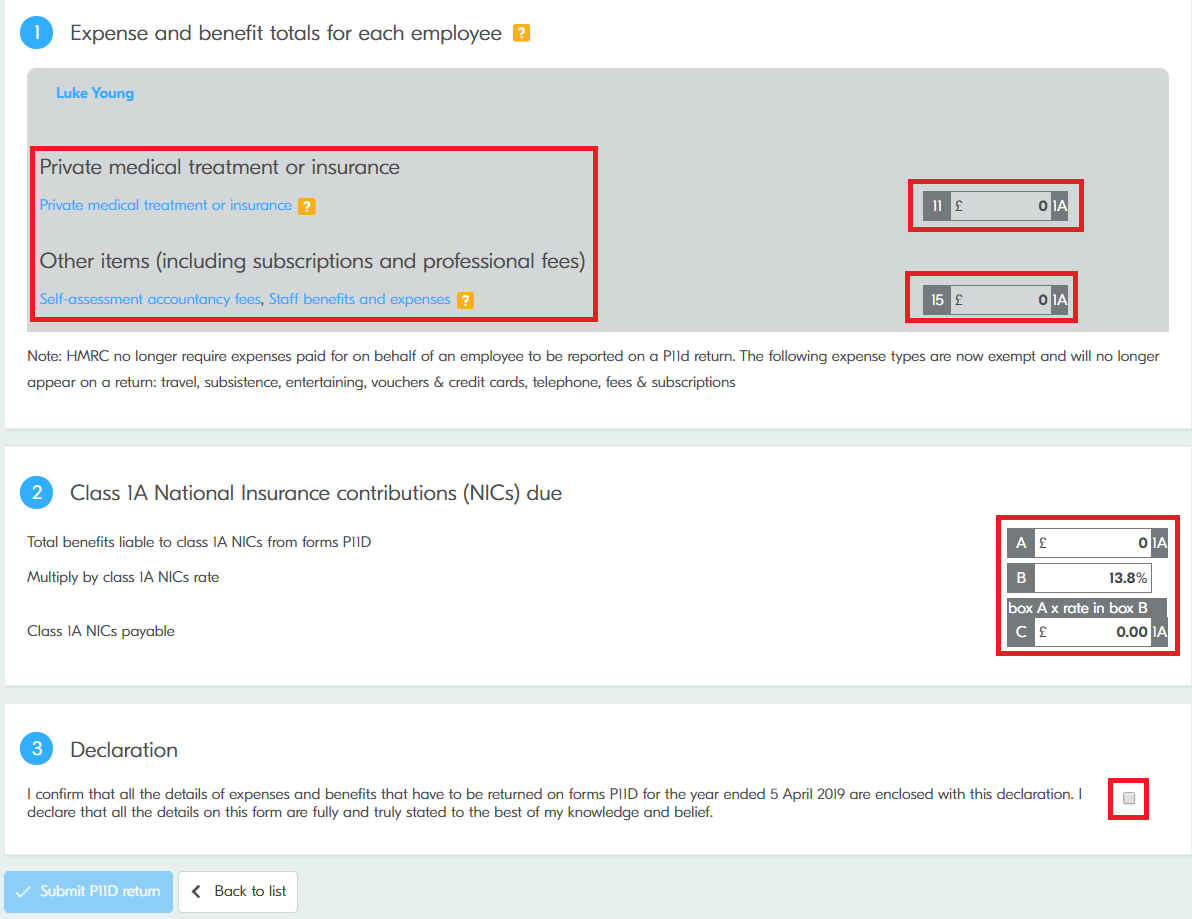Click box C NICs payable field
The width and height of the screenshot is (1192, 919).
tap(1092, 632)
